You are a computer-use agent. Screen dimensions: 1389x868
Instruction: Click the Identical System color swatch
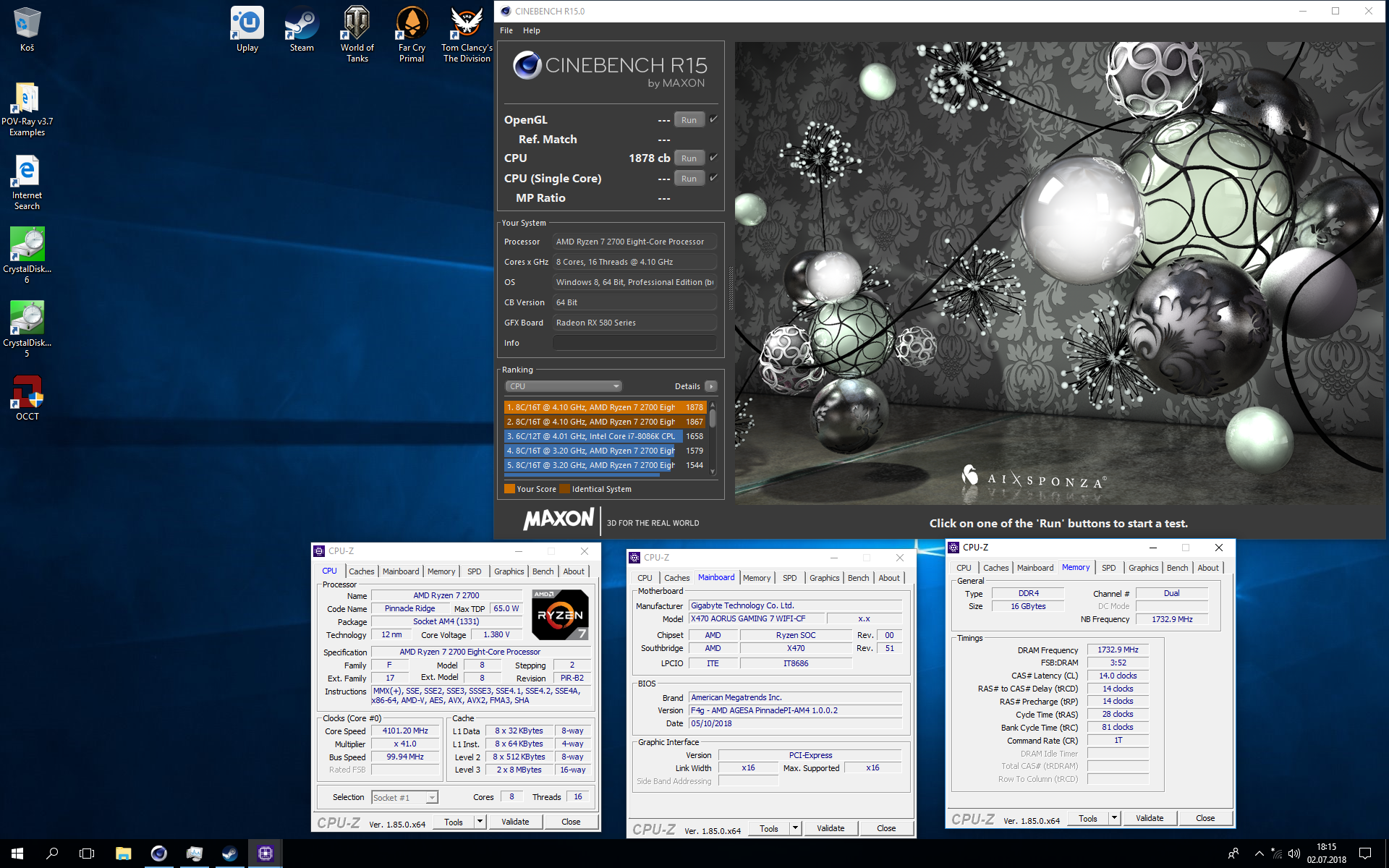click(x=564, y=489)
